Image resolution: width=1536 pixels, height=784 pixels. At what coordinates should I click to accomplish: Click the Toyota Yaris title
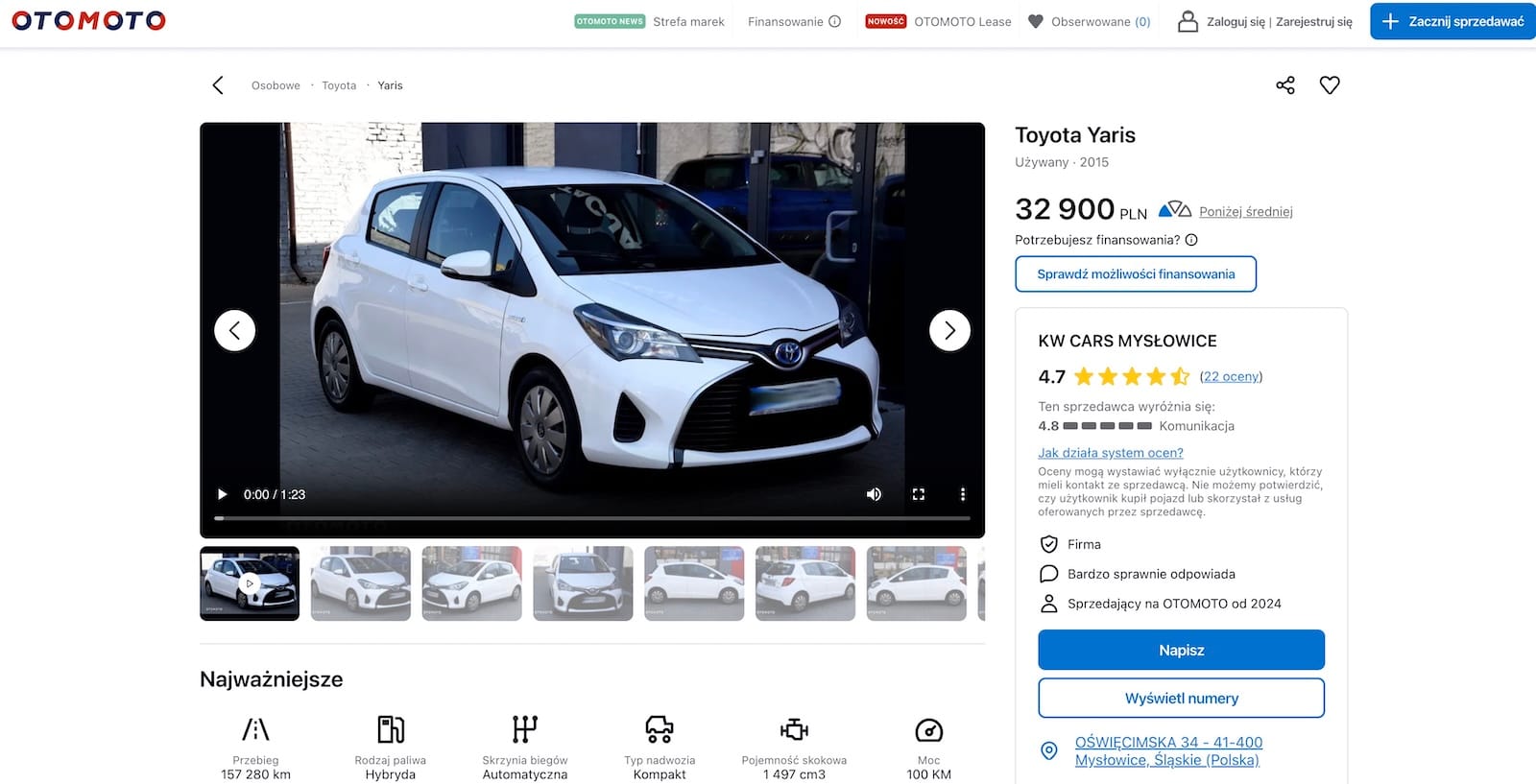1075,135
